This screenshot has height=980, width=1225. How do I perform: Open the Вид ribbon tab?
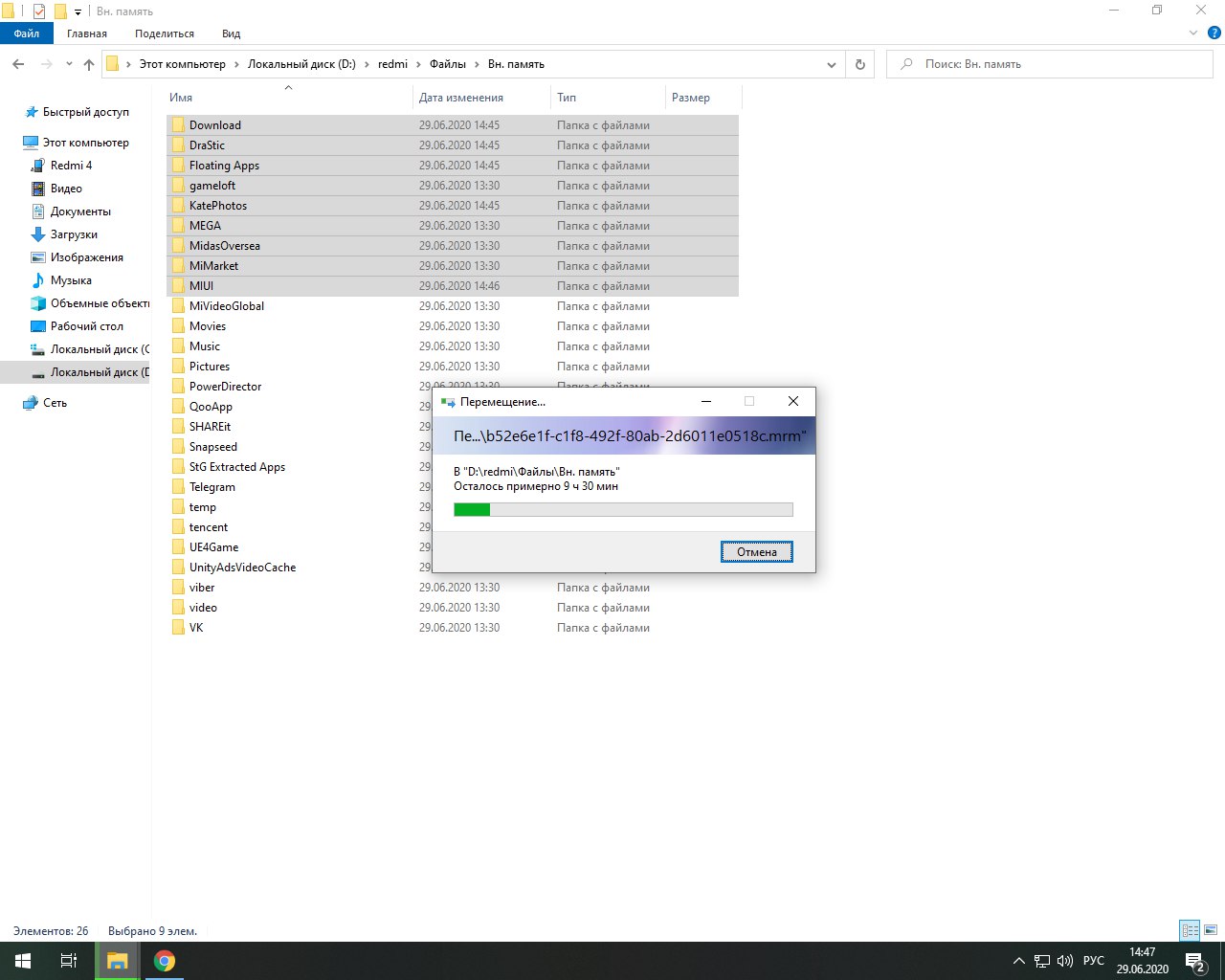coord(231,33)
